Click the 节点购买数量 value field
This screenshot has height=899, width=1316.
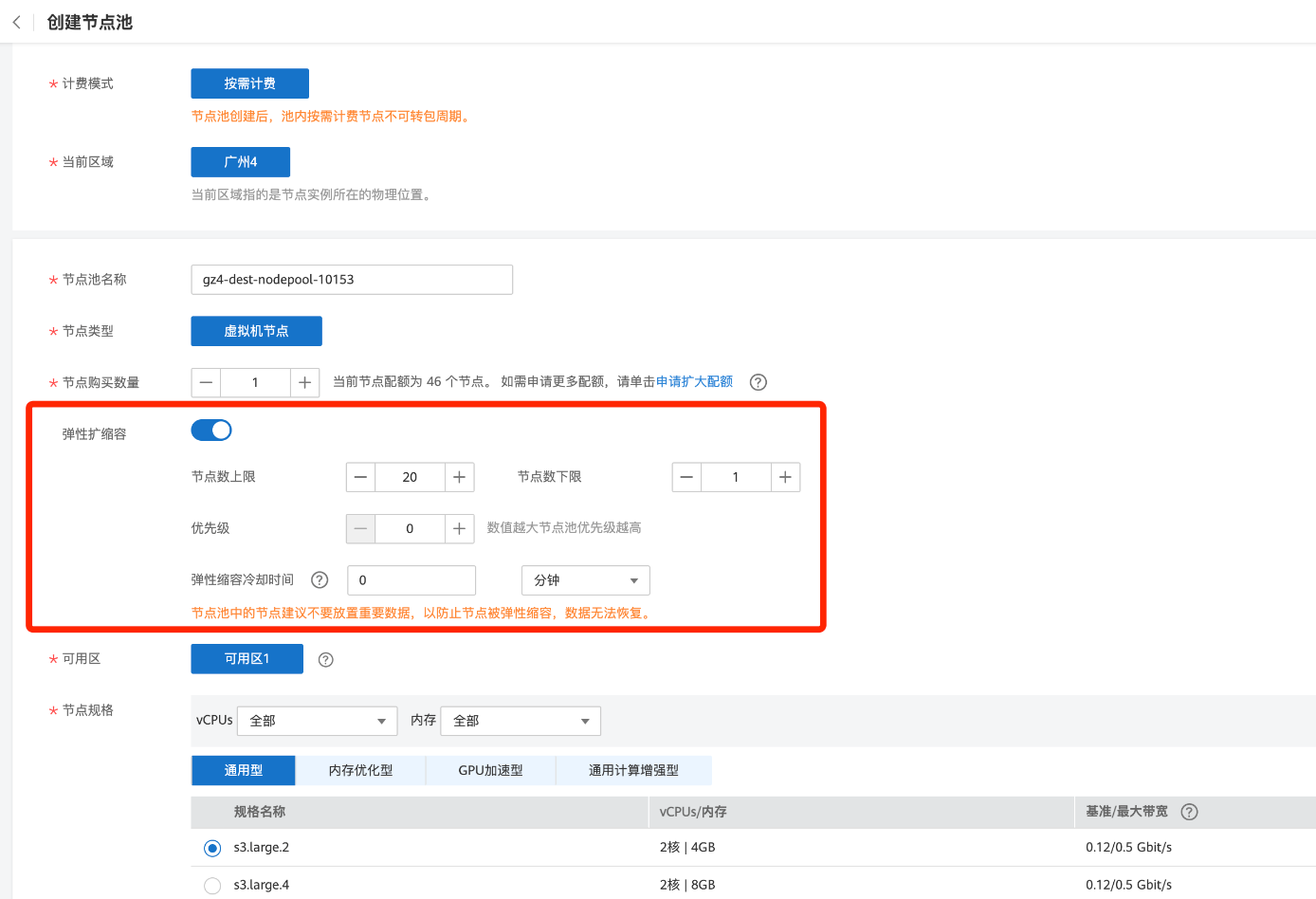click(x=255, y=382)
